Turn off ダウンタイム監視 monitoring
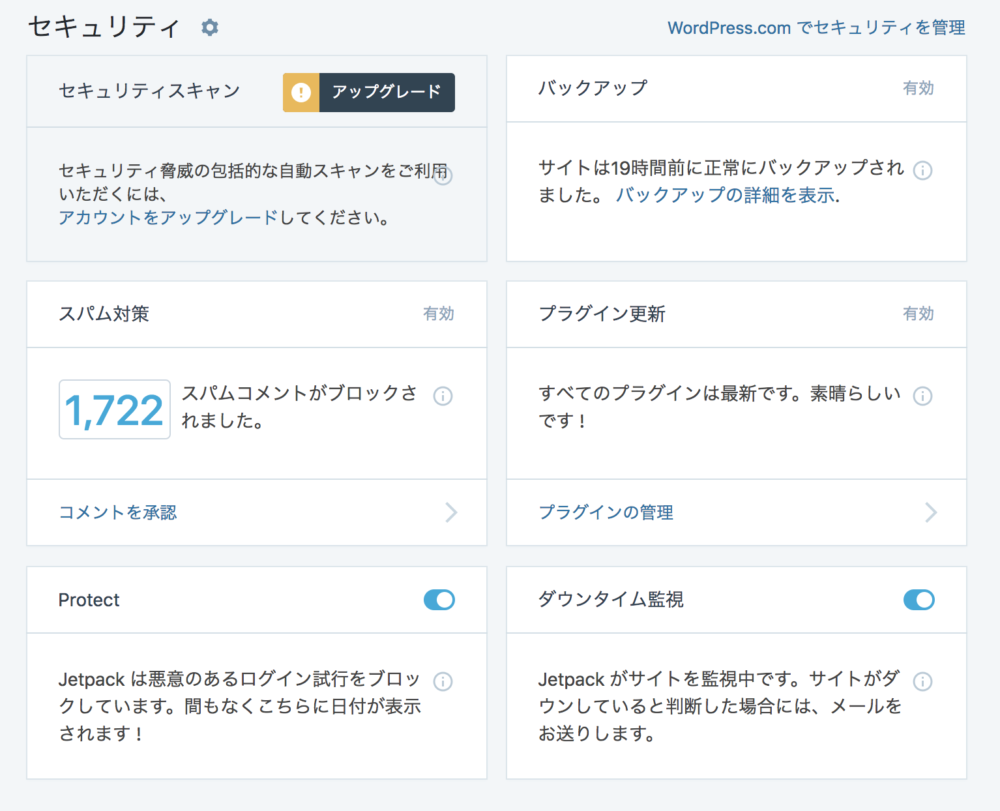Screen dimensions: 1000x811 pyautogui.click(x=918, y=600)
